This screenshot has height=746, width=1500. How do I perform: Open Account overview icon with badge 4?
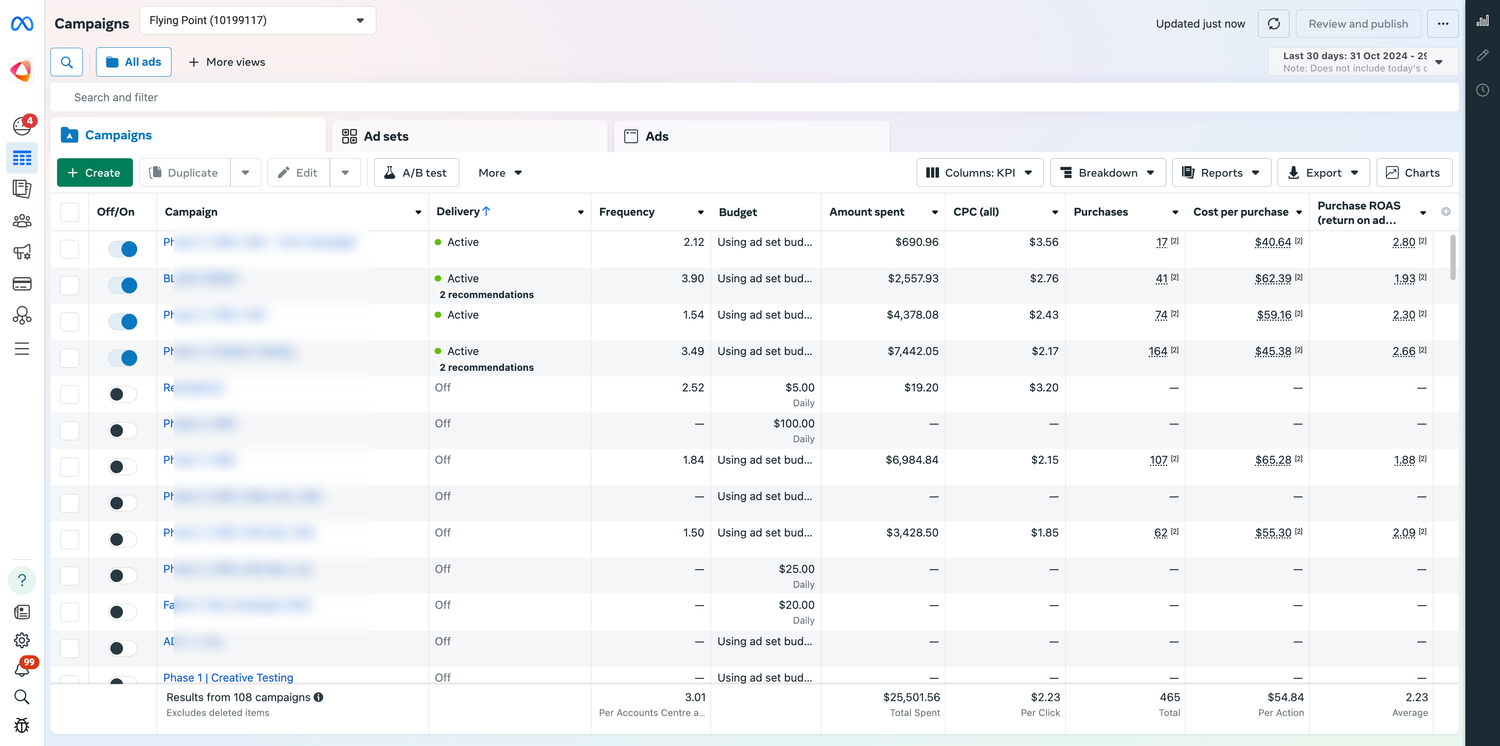[22, 125]
